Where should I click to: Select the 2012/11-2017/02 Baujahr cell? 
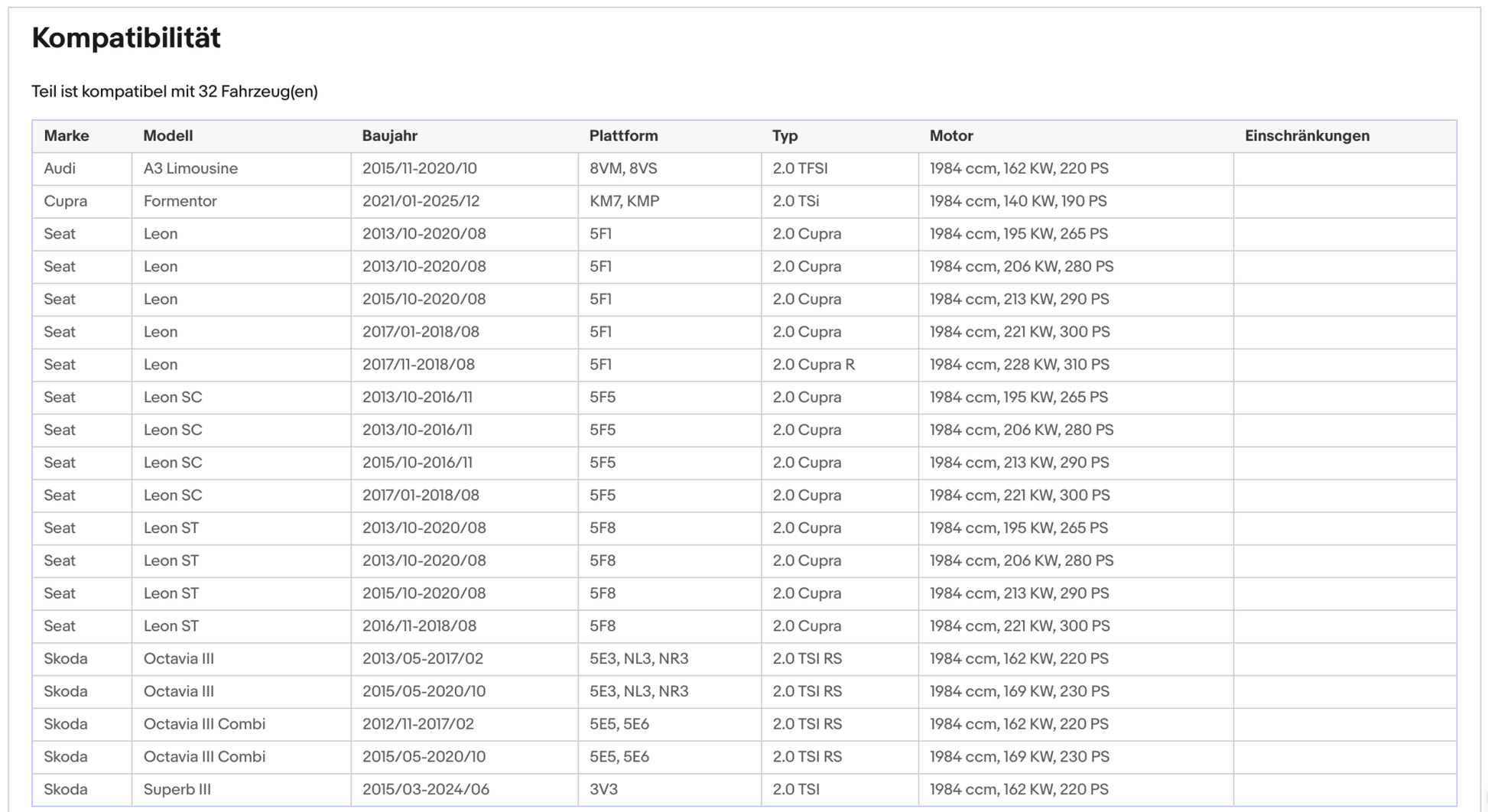pyautogui.click(x=417, y=724)
